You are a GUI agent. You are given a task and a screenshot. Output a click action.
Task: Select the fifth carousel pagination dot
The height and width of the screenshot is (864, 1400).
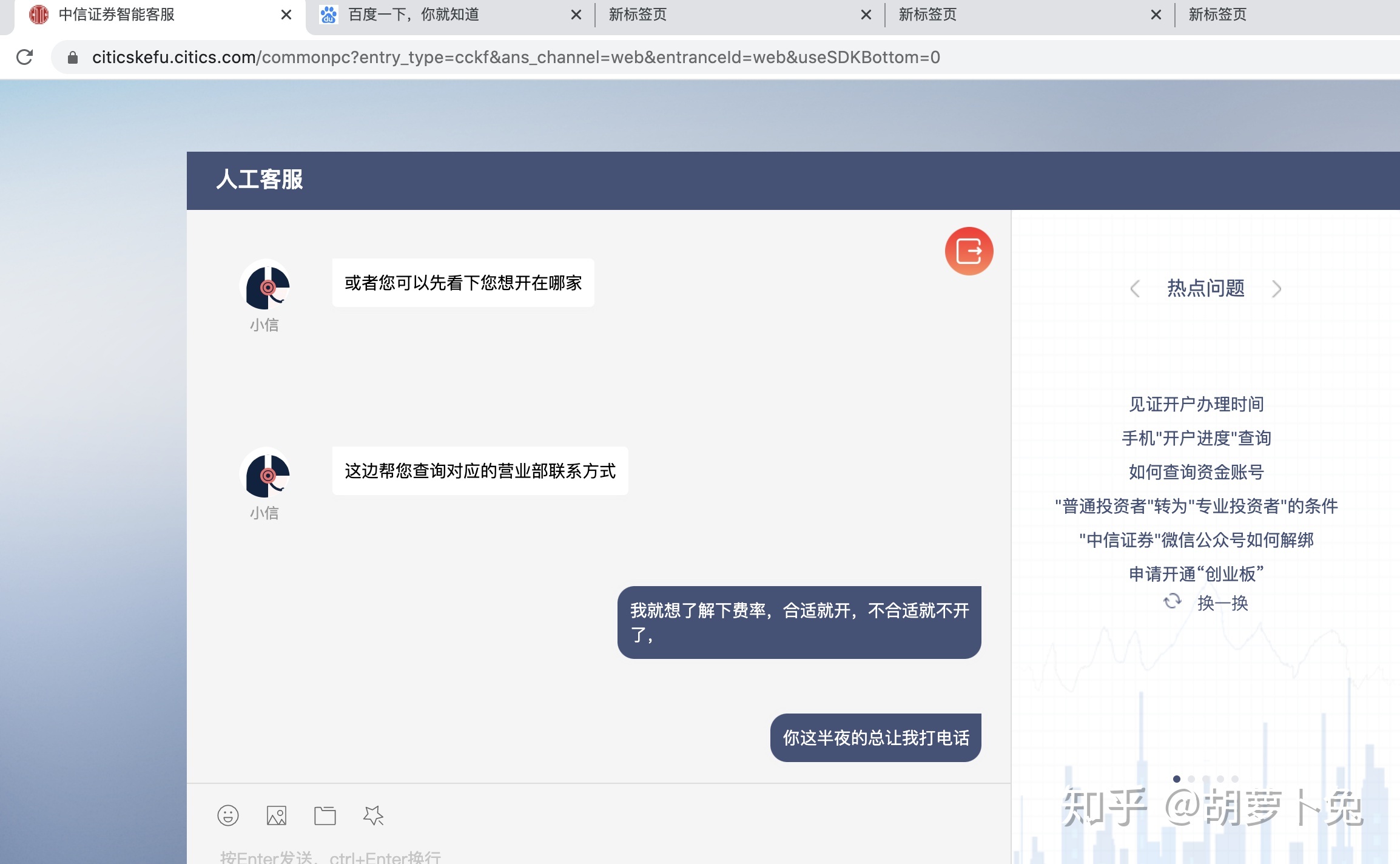tap(1235, 778)
